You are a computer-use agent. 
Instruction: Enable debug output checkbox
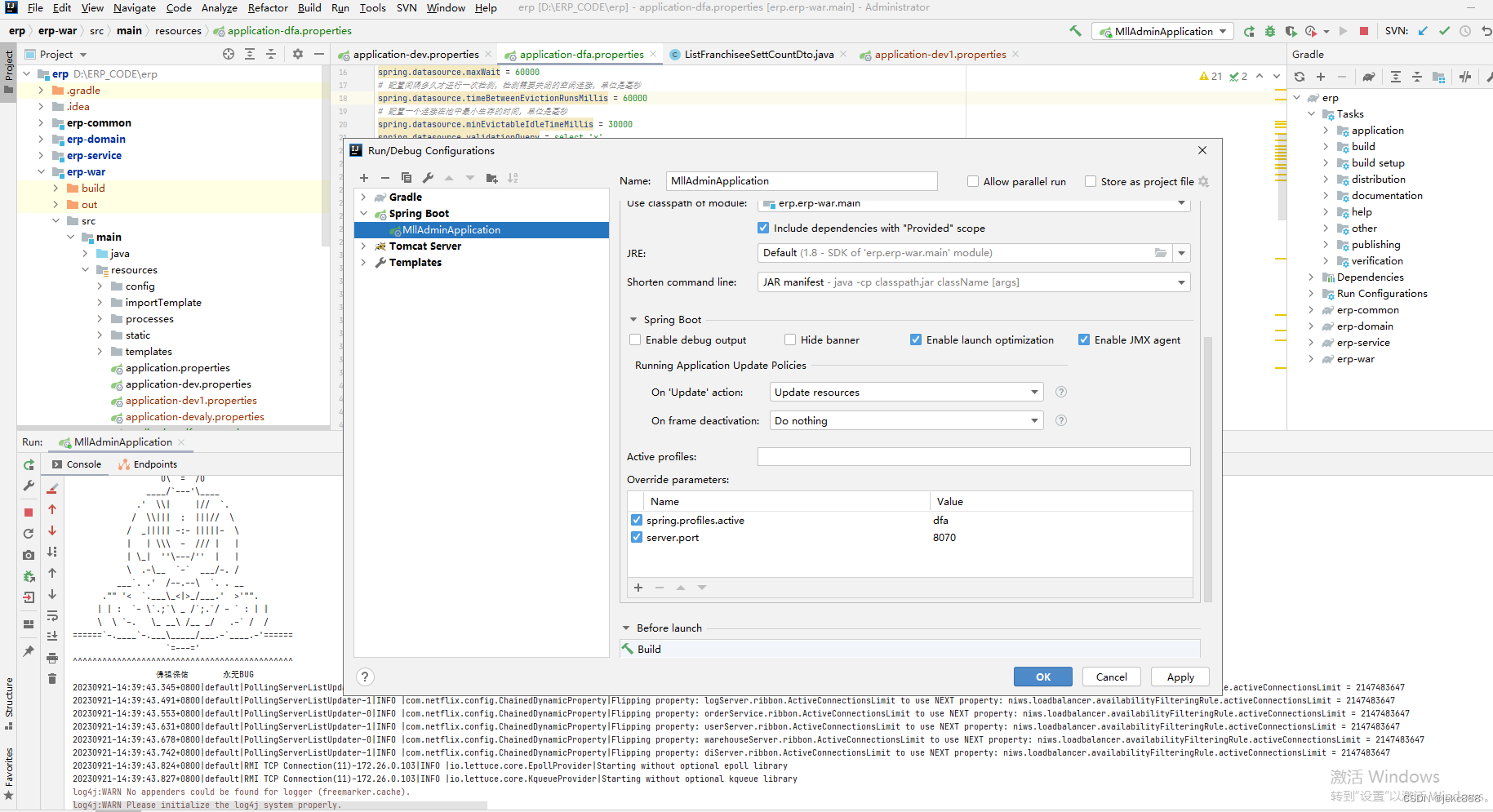(x=635, y=339)
